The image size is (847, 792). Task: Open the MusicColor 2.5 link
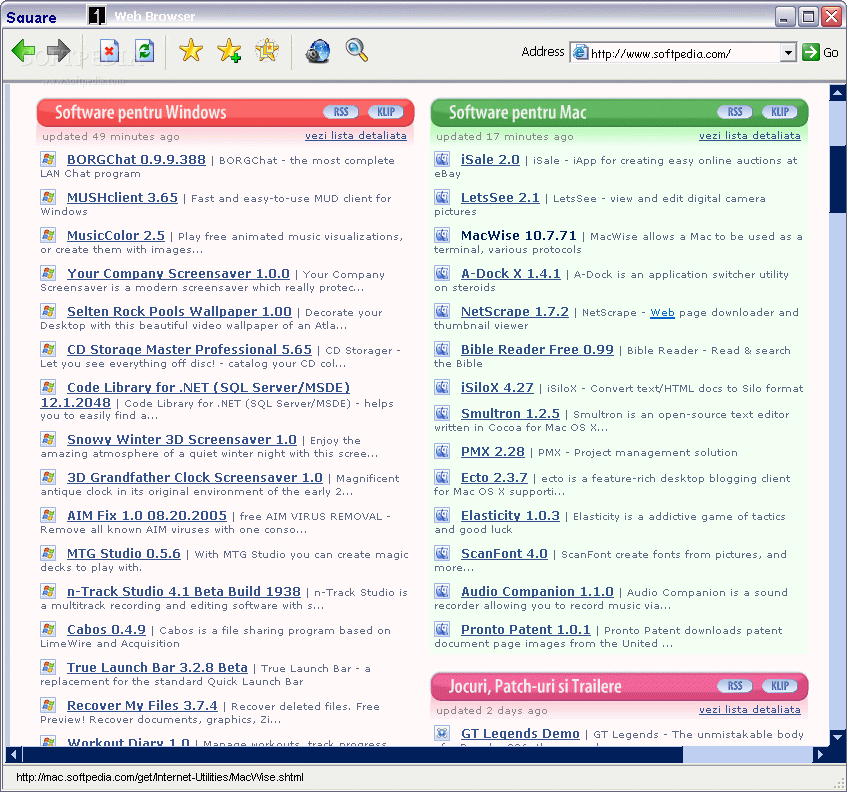[x=116, y=236]
